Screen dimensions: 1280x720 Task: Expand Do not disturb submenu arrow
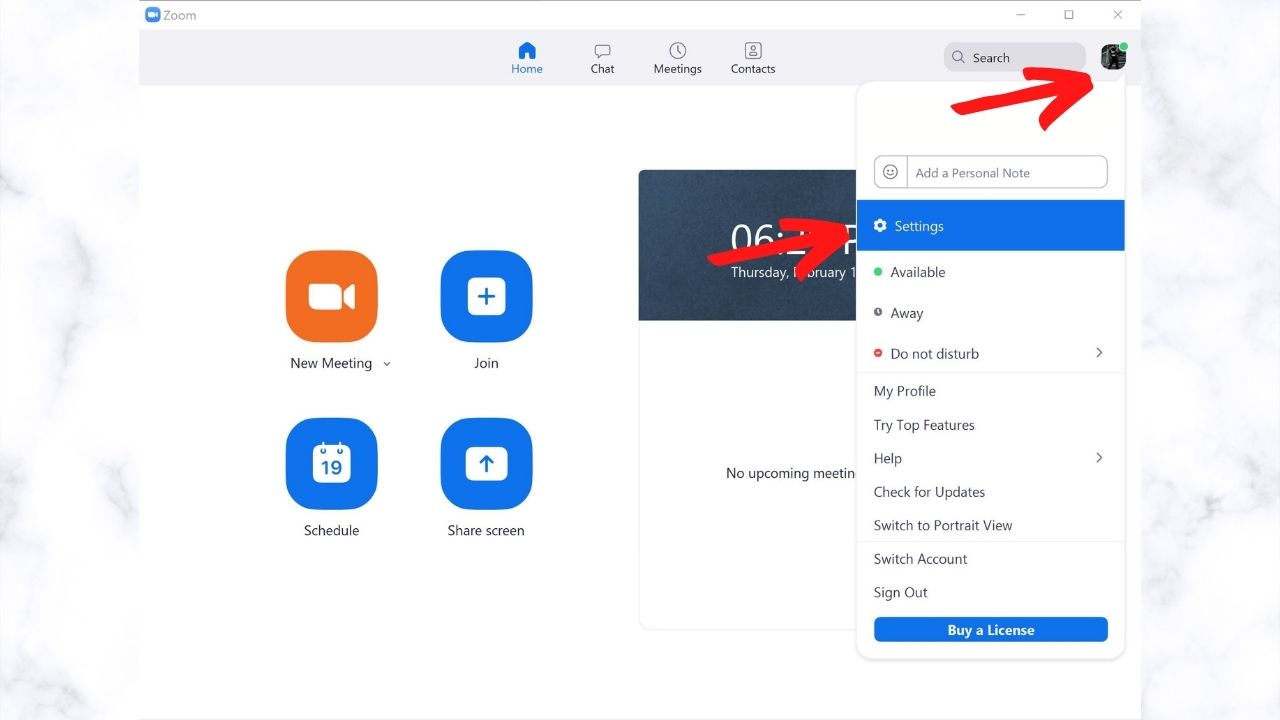(1099, 353)
